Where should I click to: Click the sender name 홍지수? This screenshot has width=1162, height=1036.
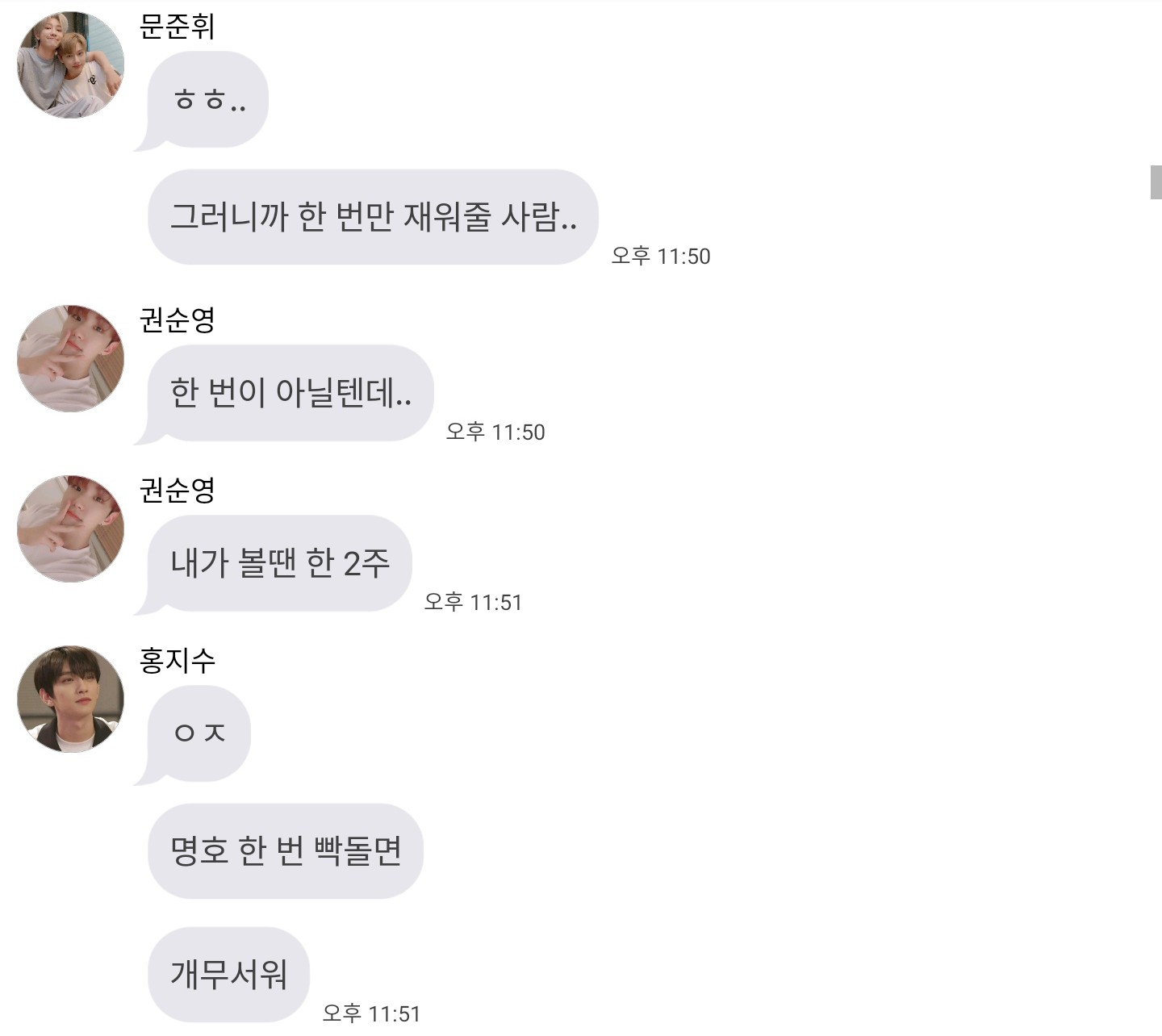click(177, 661)
